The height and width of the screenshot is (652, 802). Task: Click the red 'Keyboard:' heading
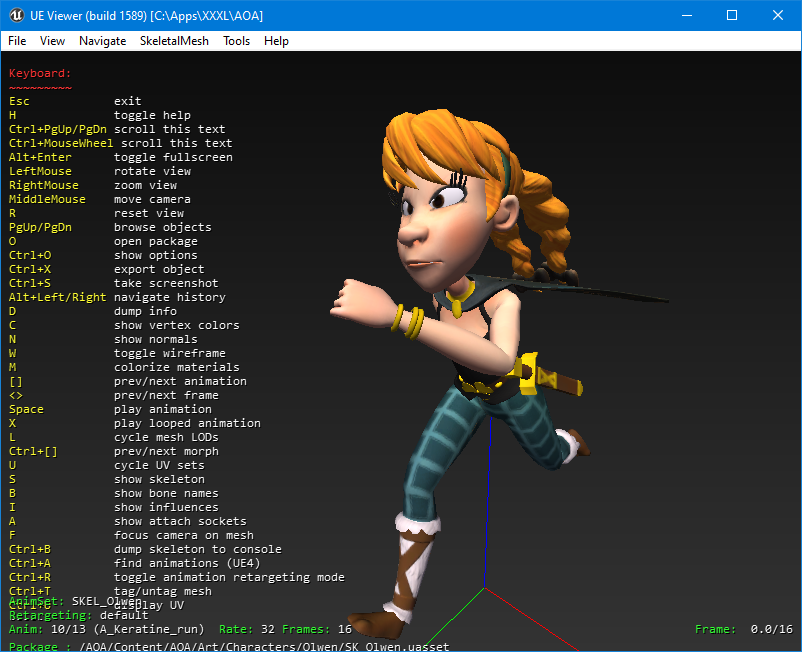click(x=40, y=73)
